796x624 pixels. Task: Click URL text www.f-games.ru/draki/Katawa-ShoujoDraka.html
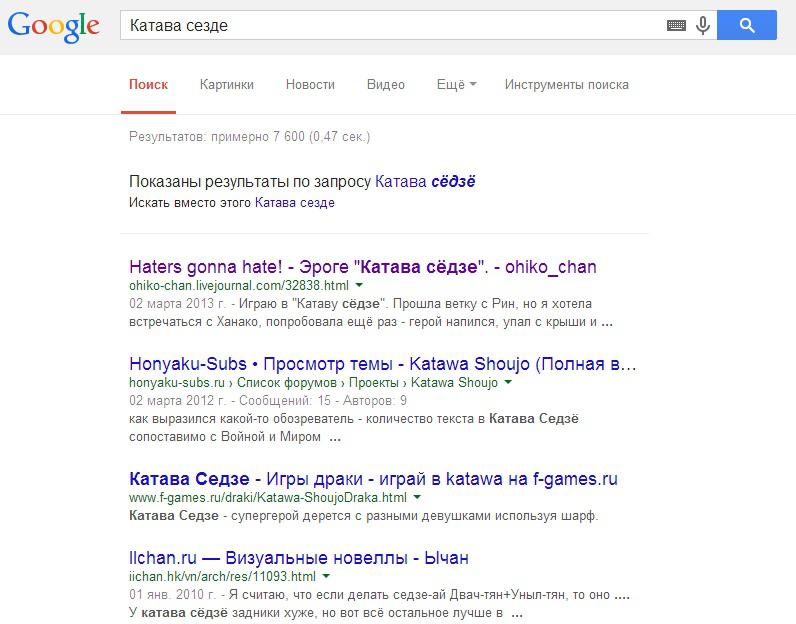click(x=268, y=497)
